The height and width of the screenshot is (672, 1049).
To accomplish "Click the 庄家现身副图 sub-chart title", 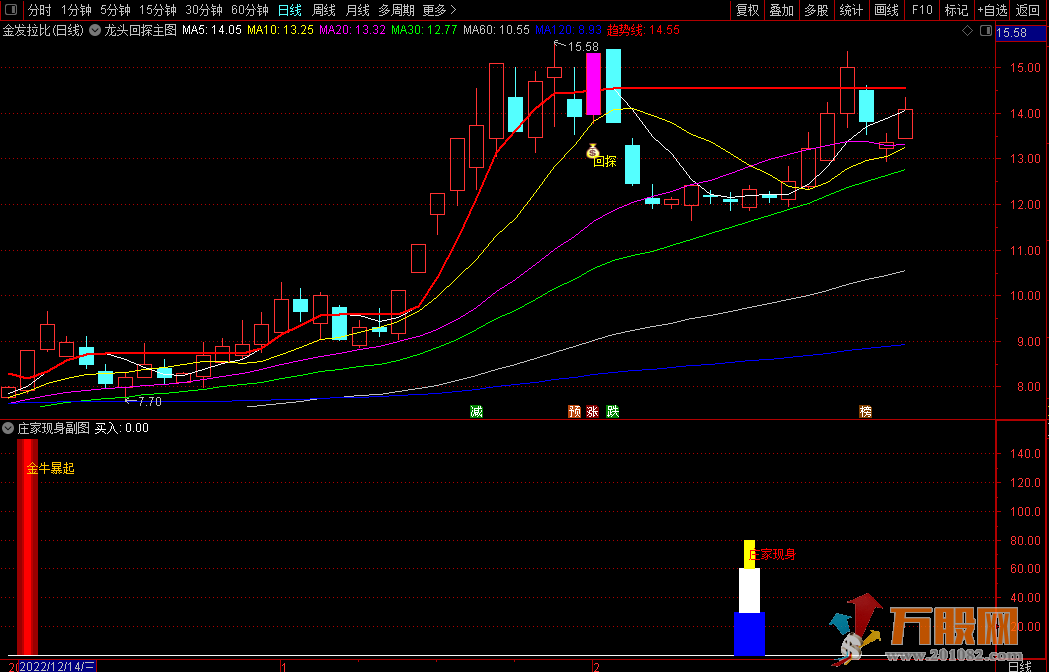I will 54,428.
